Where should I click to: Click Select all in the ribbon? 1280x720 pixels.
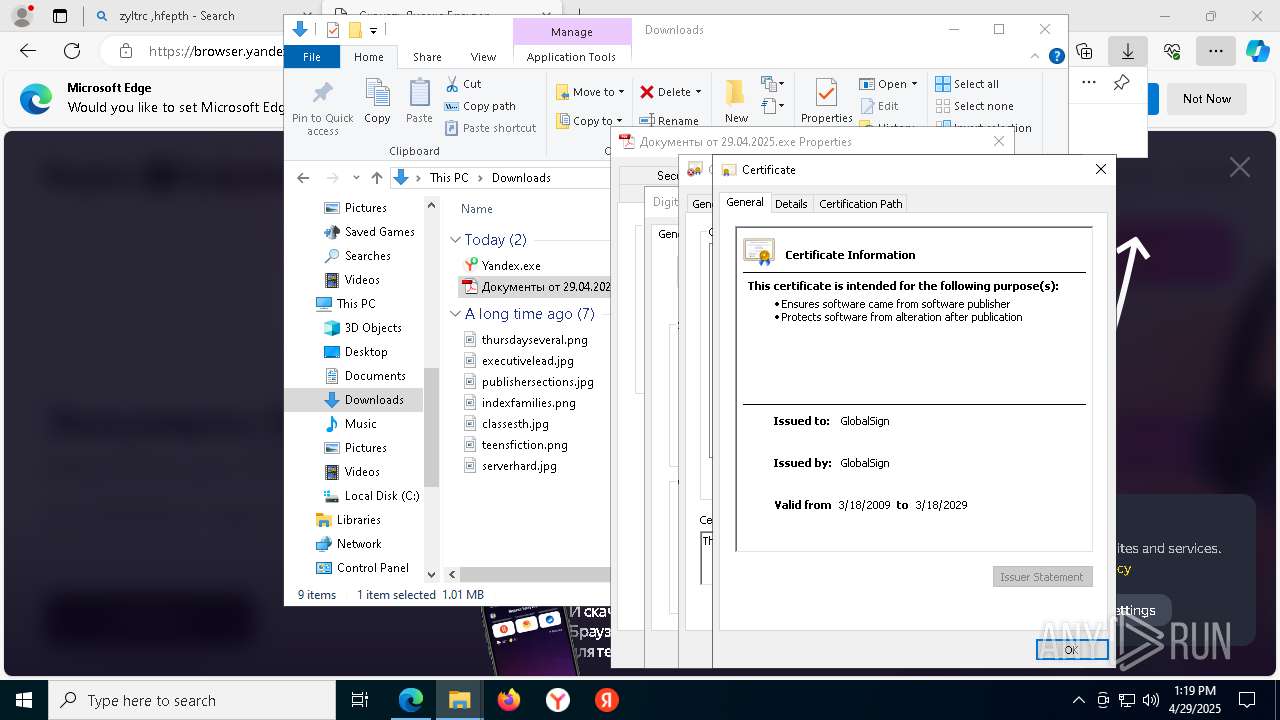[967, 84]
